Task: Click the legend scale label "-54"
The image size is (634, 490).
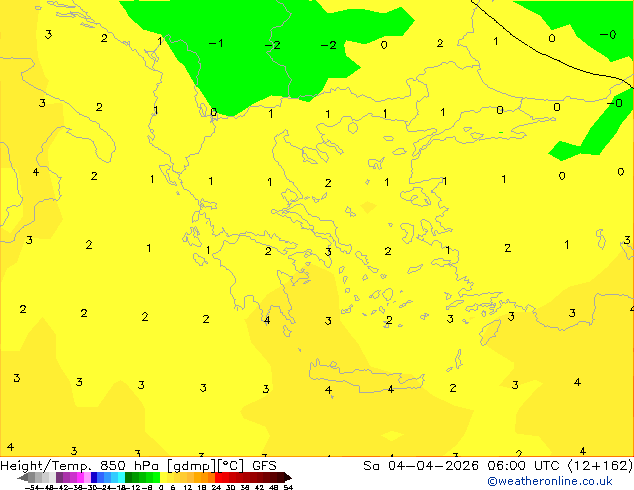Action: pos(32,487)
